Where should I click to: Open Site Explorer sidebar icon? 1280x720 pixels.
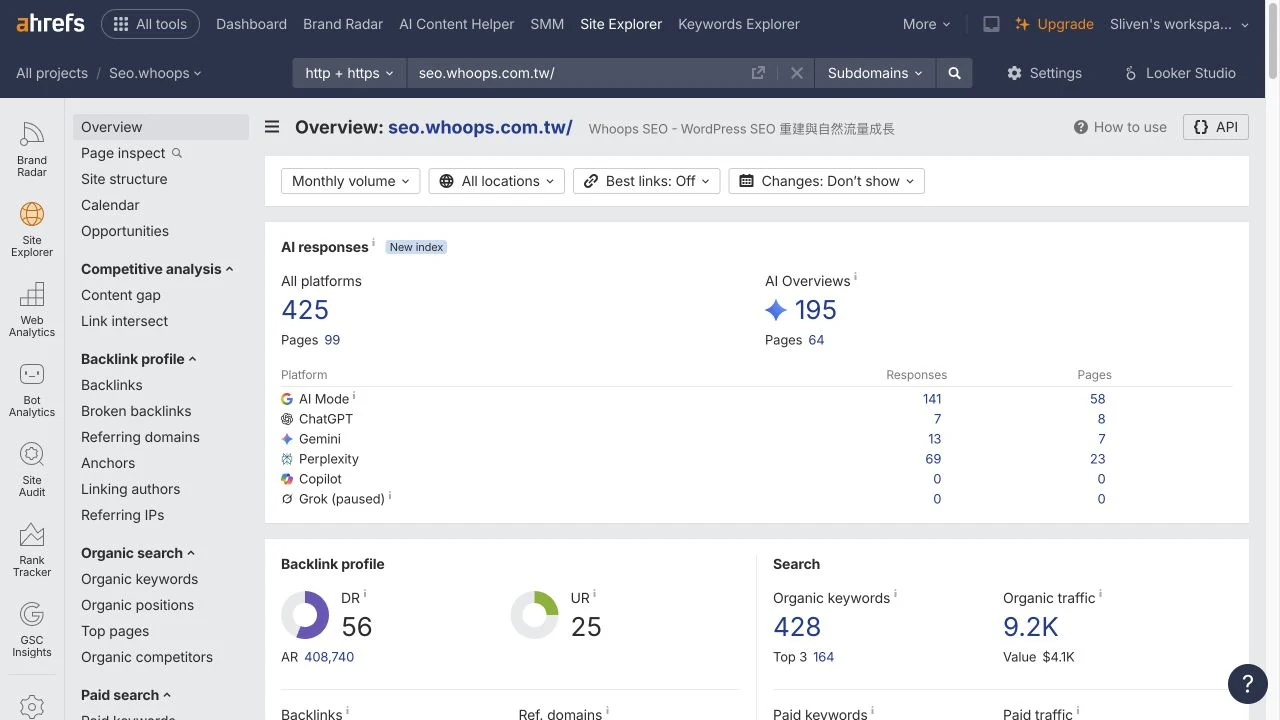(x=32, y=230)
